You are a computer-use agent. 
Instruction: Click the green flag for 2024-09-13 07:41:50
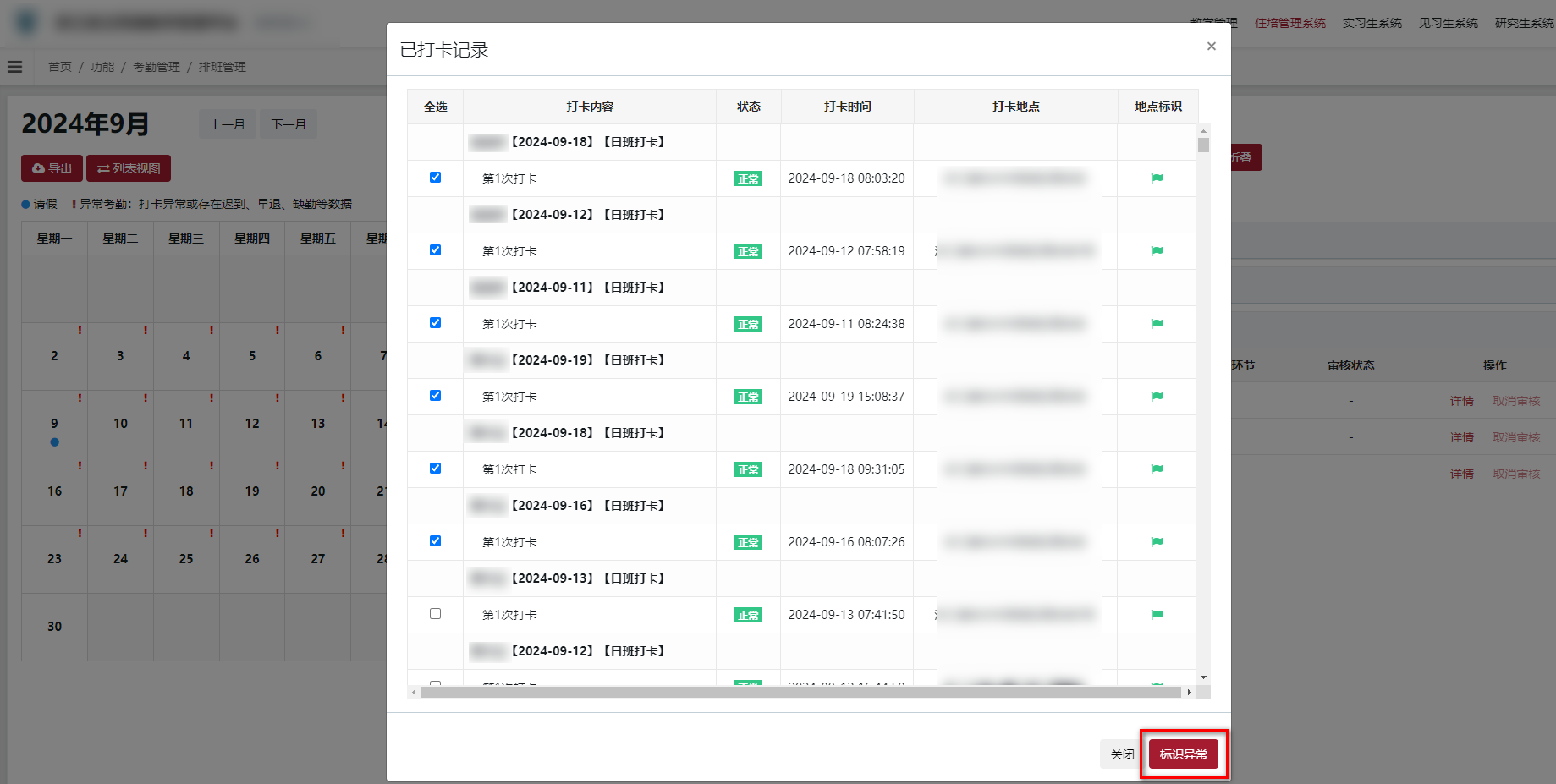click(x=1157, y=615)
